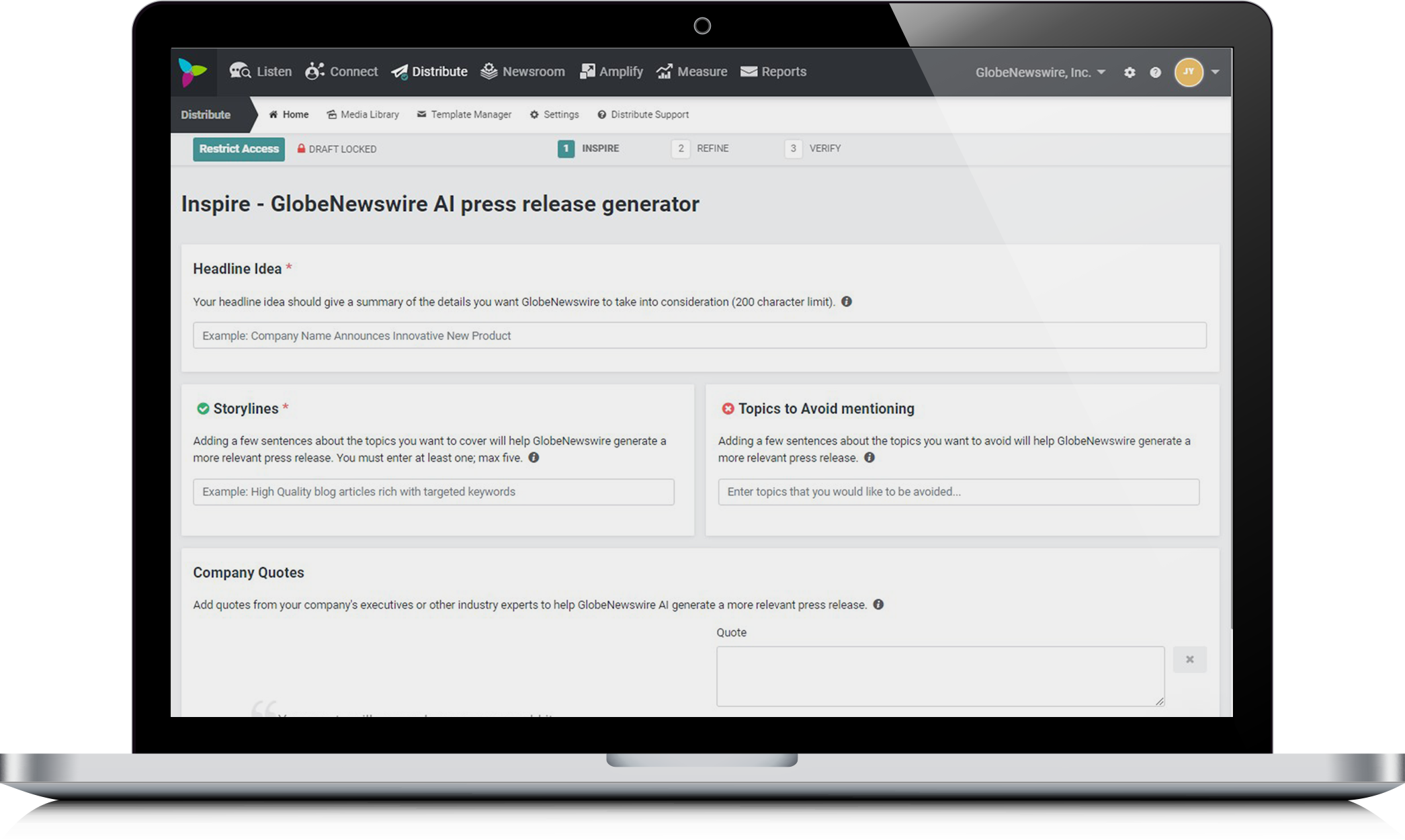Click the Newsroom stack icon
Screen dimensions: 1405x840
click(x=489, y=71)
